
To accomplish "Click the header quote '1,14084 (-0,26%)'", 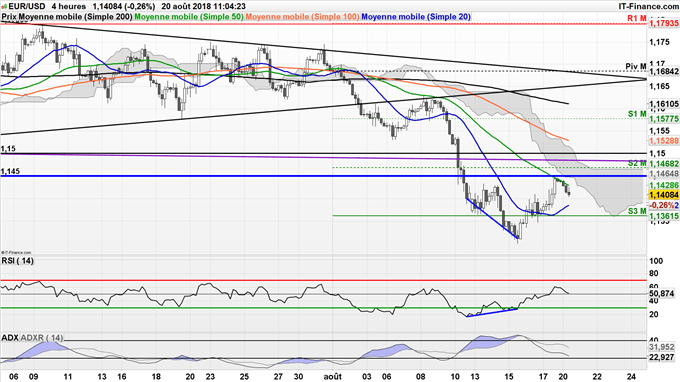I will 124,7.
